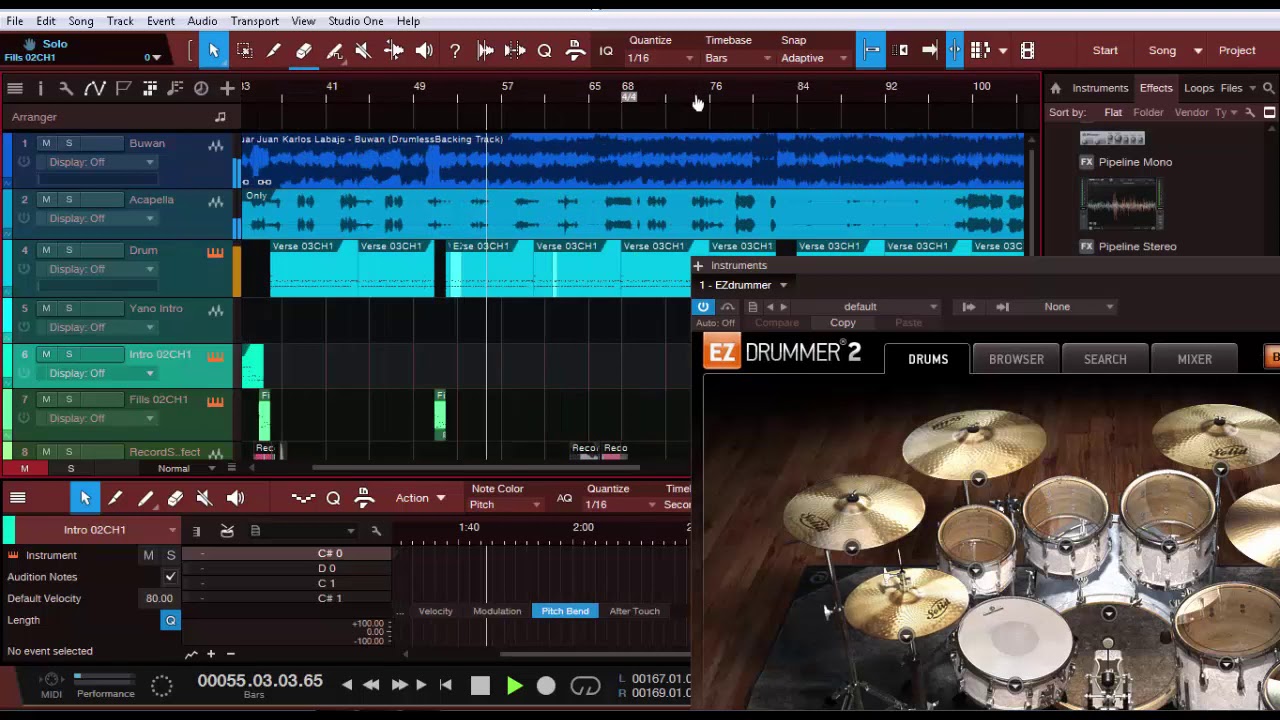Open the File menu

[15, 21]
